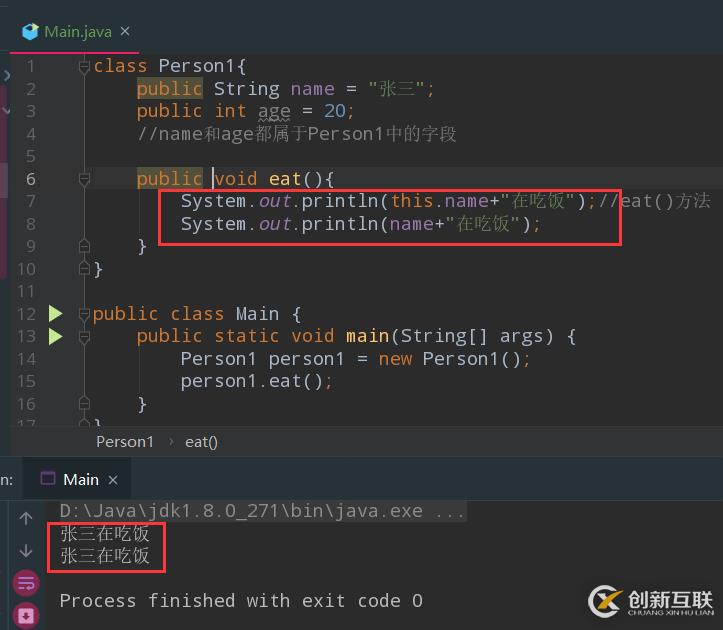Click first console output line '张三在吃饭'
723x630 pixels.
[x=105, y=534]
